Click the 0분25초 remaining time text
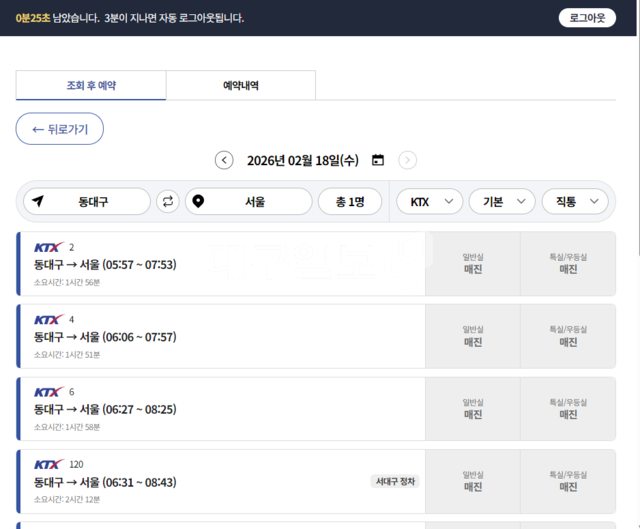The height and width of the screenshot is (529, 640). pos(33,18)
